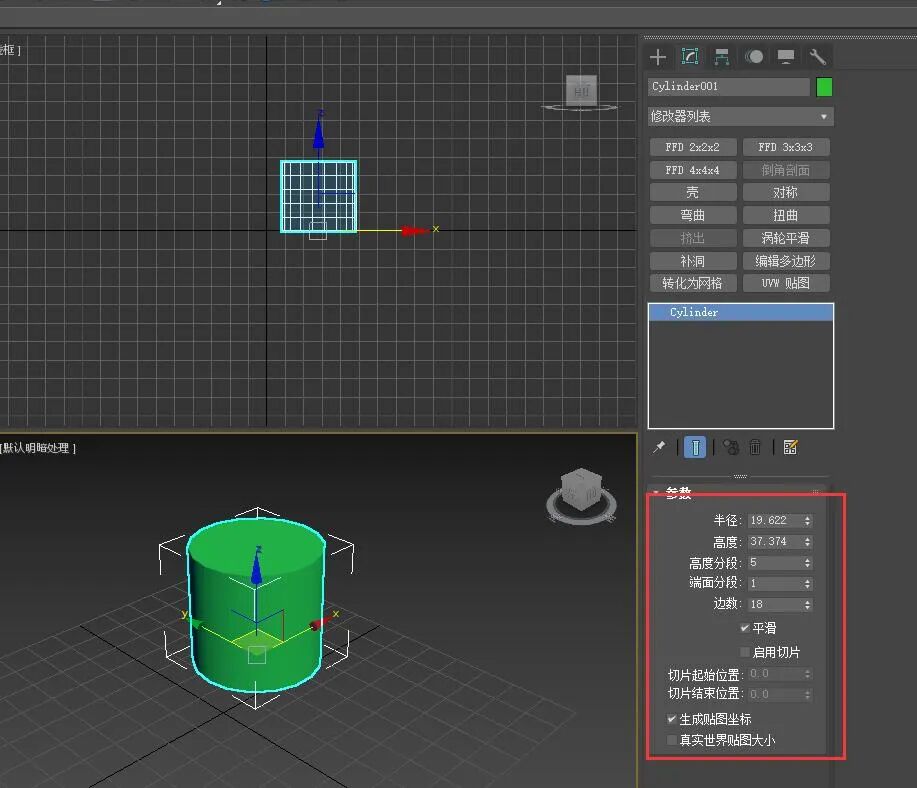Apply the FFD 2x2x2 modifier
Screen dimensions: 917x788
pyautogui.click(x=692, y=147)
